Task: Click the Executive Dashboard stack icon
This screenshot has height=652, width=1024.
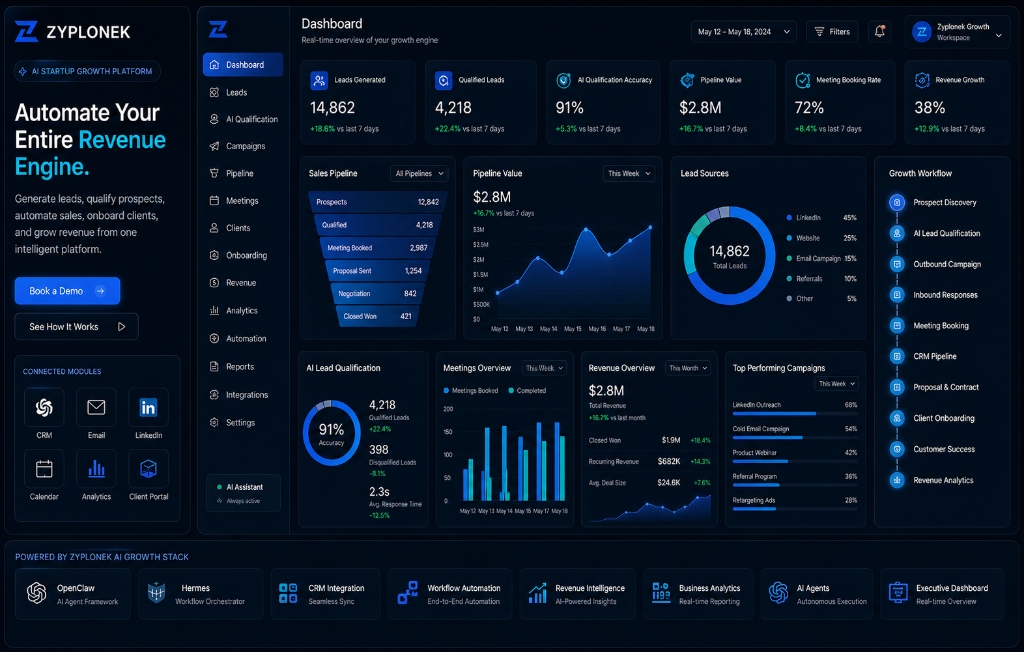Action: pyautogui.click(x=898, y=593)
